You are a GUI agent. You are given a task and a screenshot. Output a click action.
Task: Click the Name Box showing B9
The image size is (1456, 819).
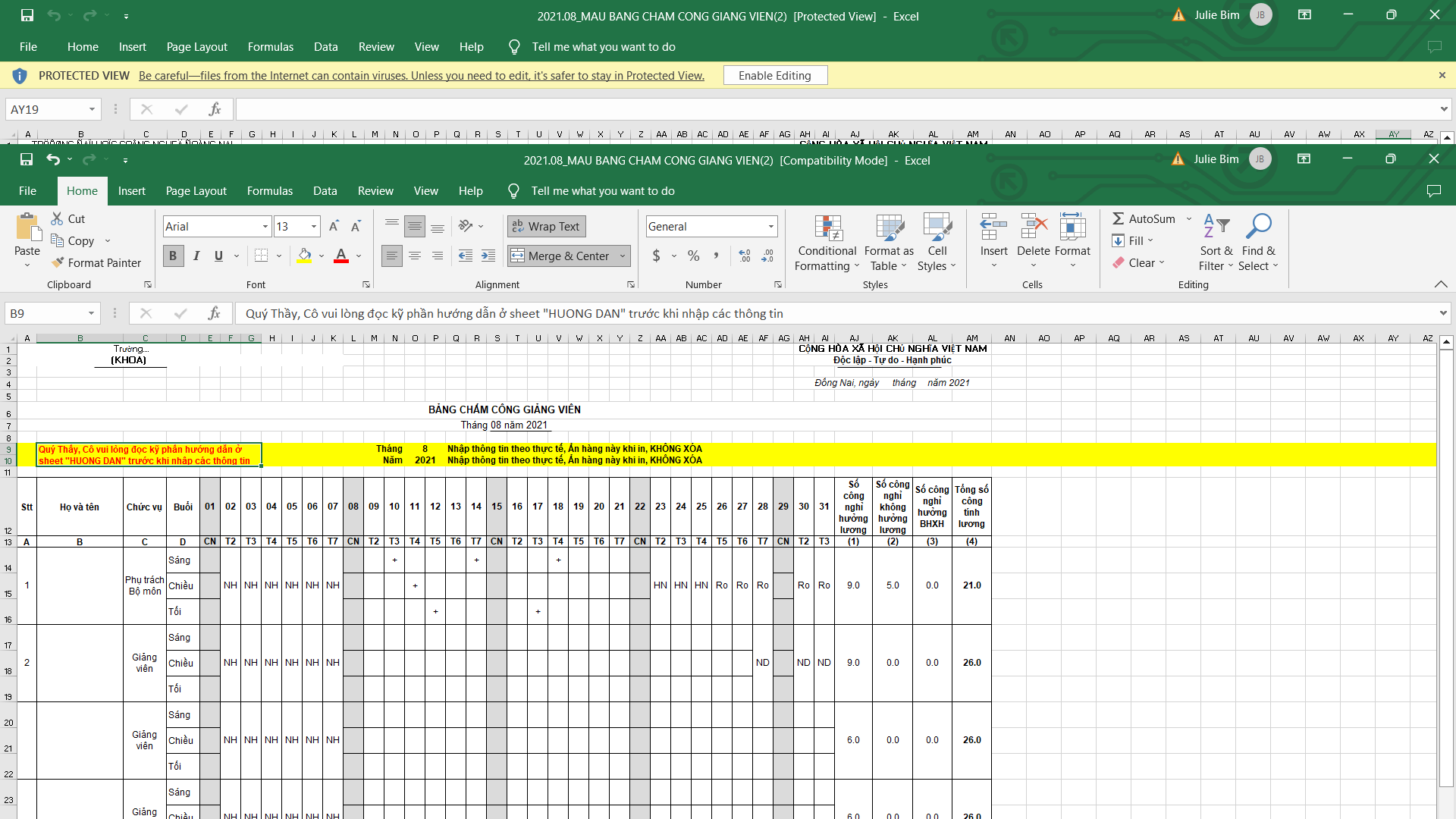pyautogui.click(x=45, y=313)
